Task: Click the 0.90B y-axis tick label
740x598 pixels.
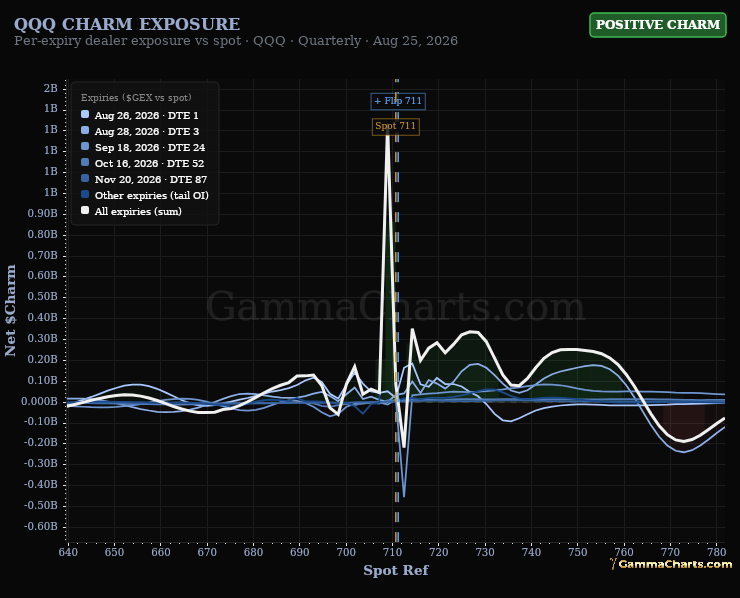Action: tap(42, 213)
